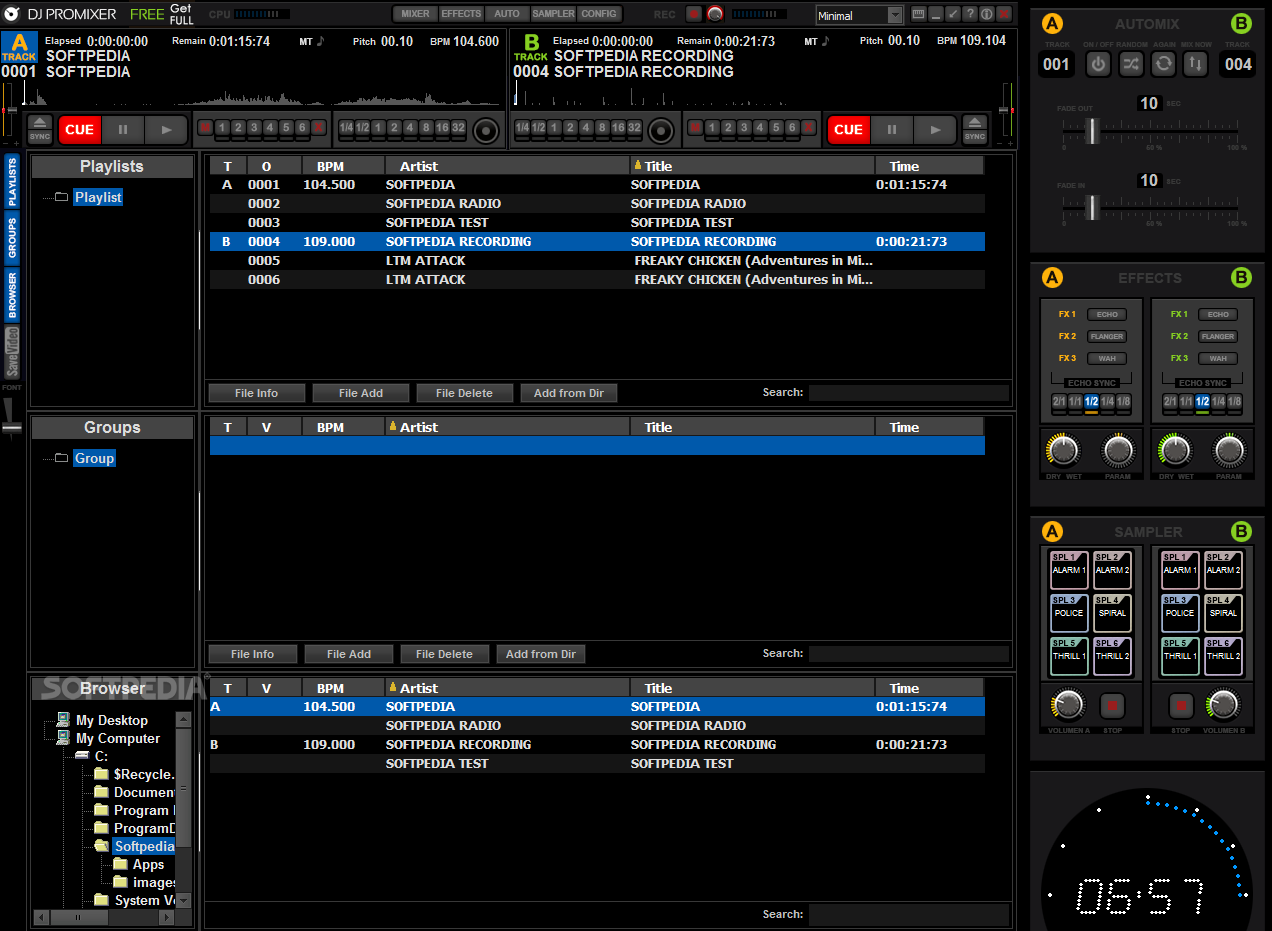Toggle ECHO effect FX 1 on deck B

pos(1218,315)
